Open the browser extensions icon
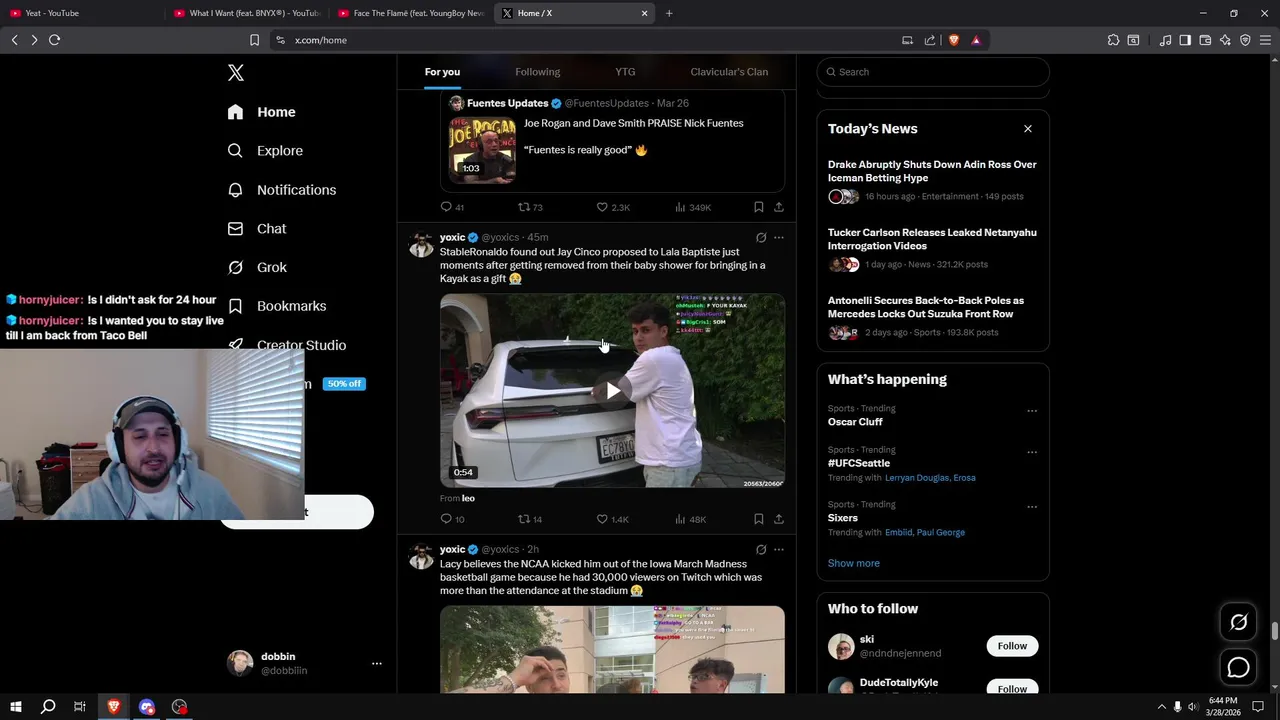 click(1113, 40)
